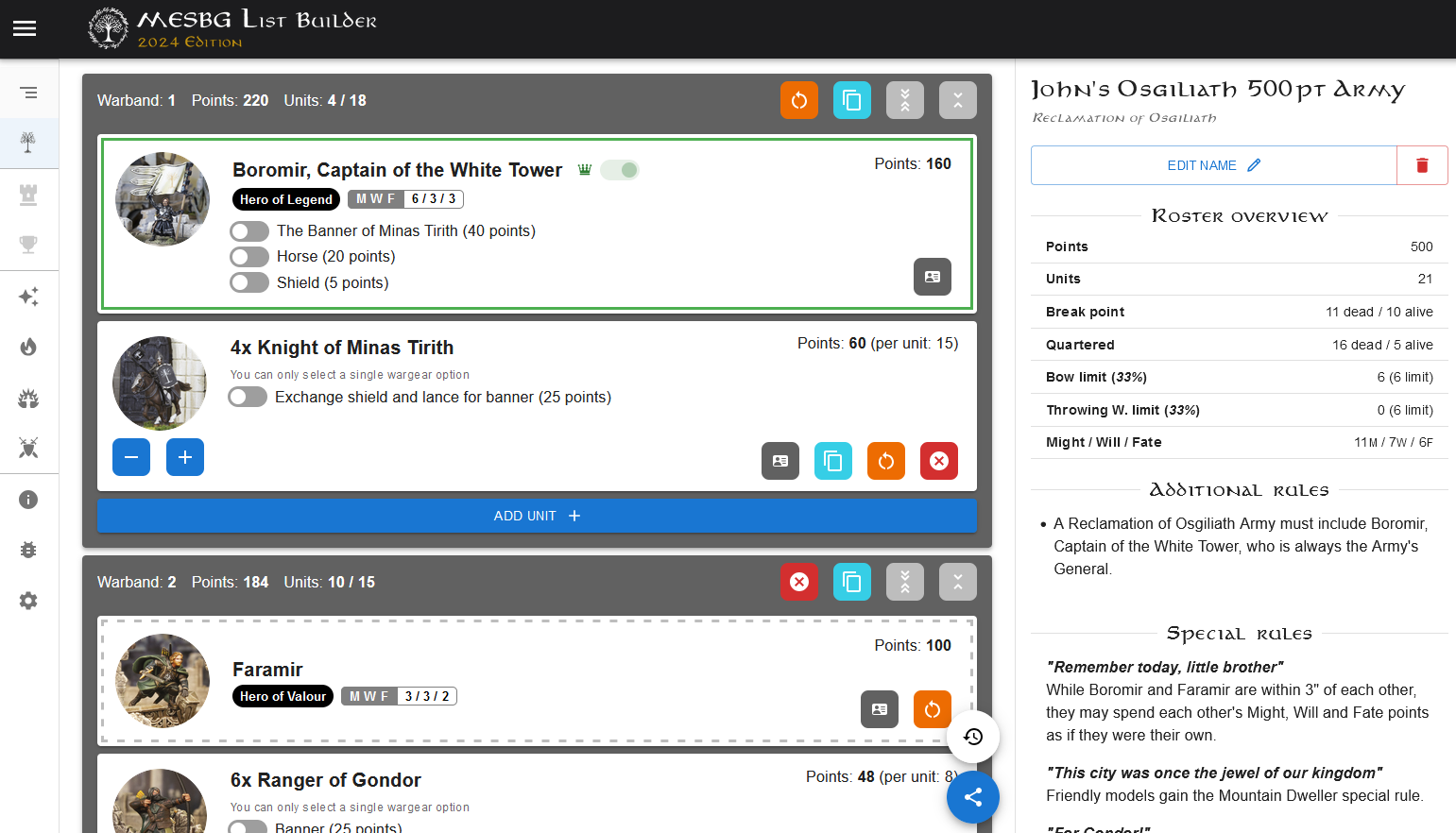The image size is (1456, 833).
Task: Enable banner exchange for the Knights
Action: (x=247, y=396)
